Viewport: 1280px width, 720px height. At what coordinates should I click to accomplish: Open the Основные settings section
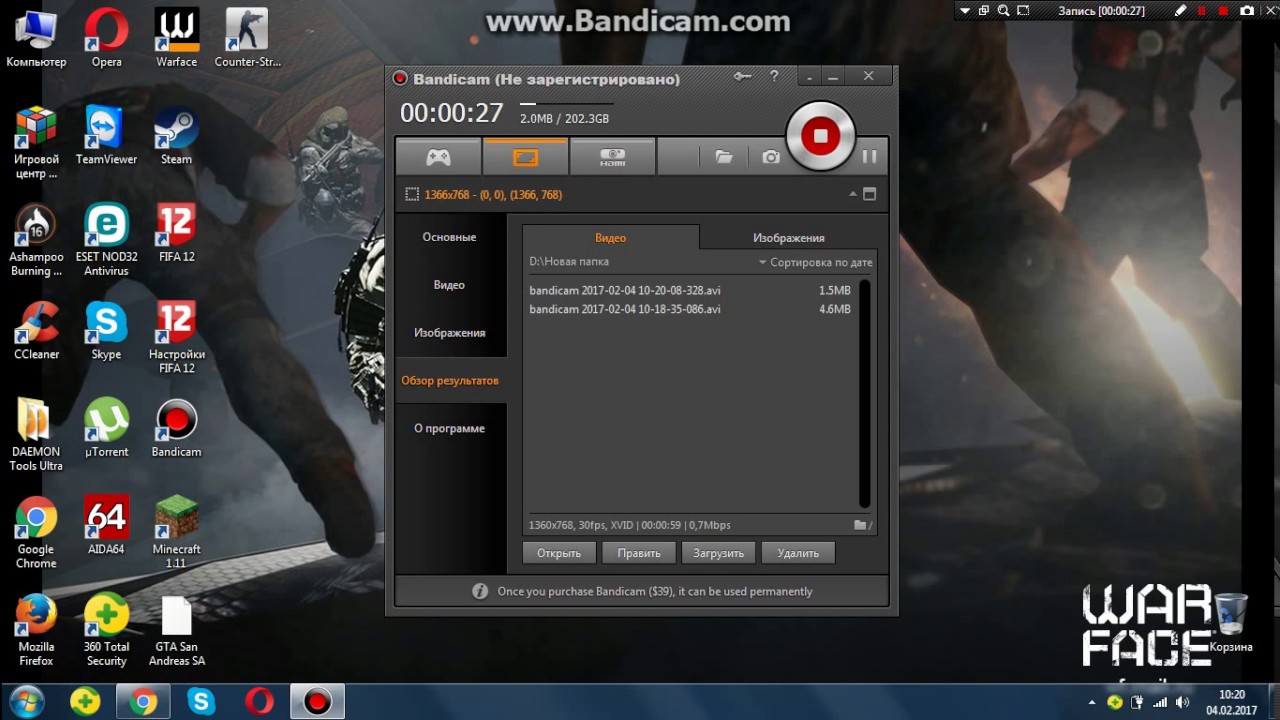coord(449,237)
